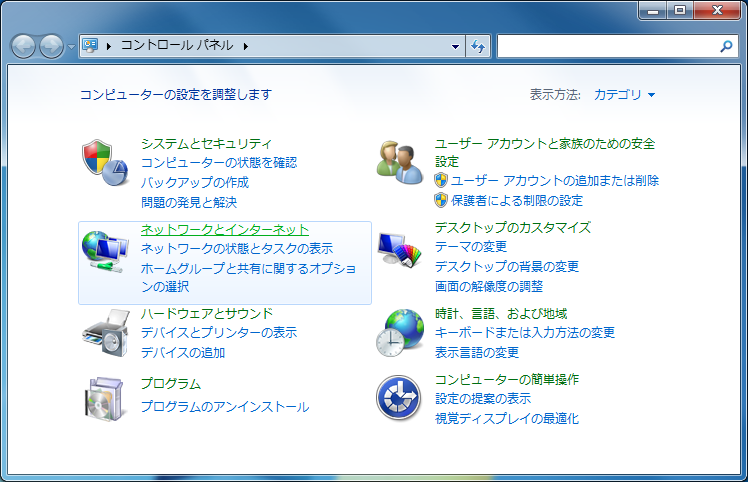Click the Ease of Access icon
Image resolution: width=748 pixels, height=482 pixels.
click(399, 397)
